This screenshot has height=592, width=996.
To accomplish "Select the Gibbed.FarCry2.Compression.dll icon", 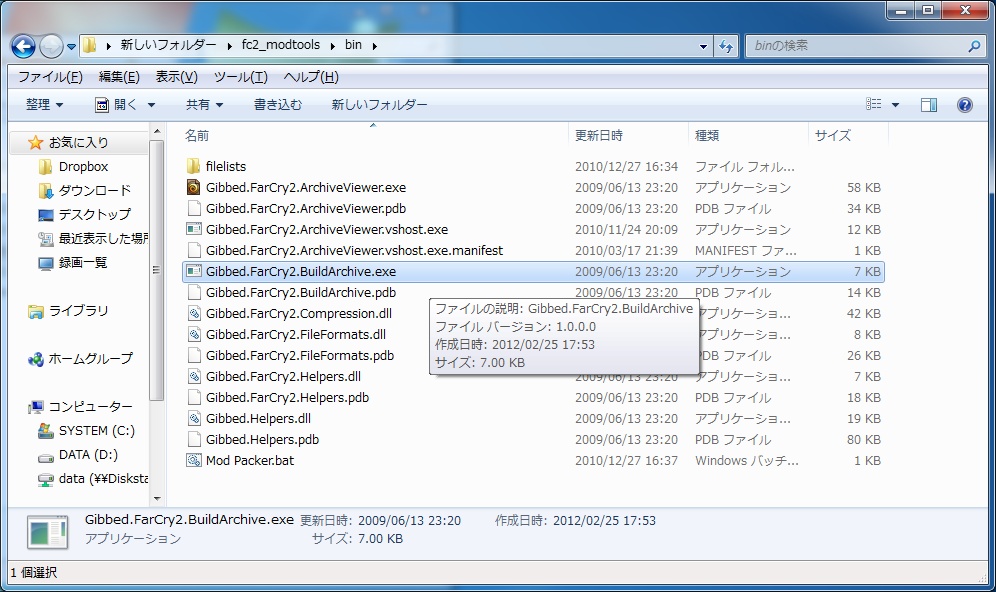I will click(x=194, y=313).
